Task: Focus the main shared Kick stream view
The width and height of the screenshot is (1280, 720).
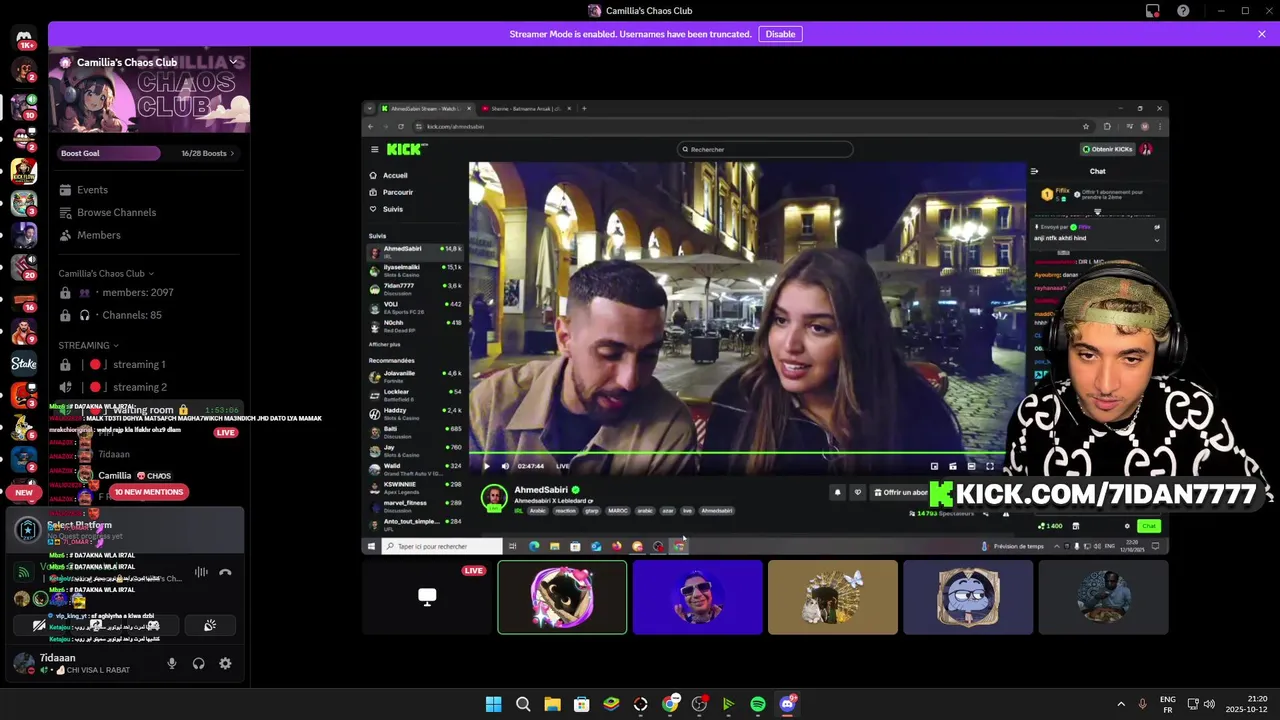Action: click(x=765, y=327)
